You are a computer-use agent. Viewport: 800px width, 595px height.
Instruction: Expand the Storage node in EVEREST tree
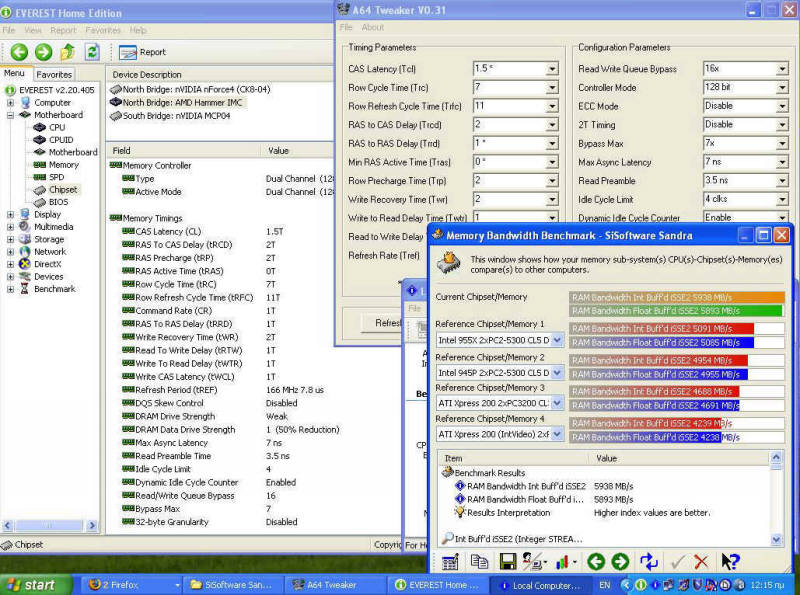pos(10,239)
